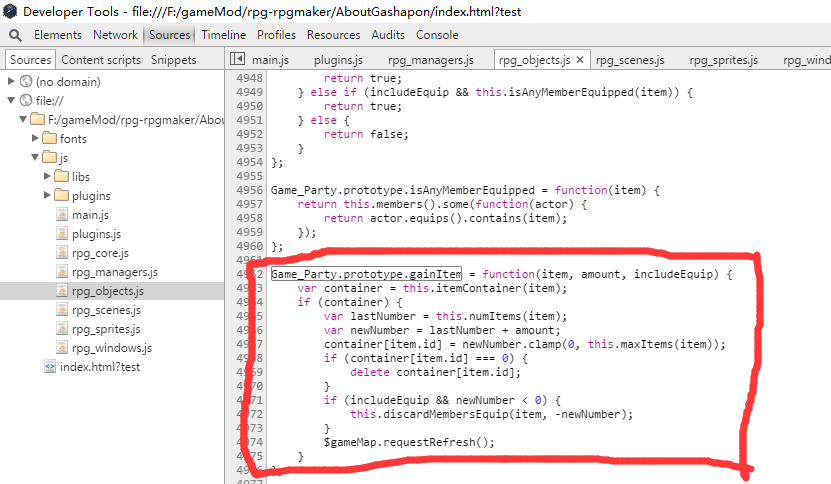The image size is (831, 484).
Task: Click the rpg_core.js file icon
Action: 62,252
